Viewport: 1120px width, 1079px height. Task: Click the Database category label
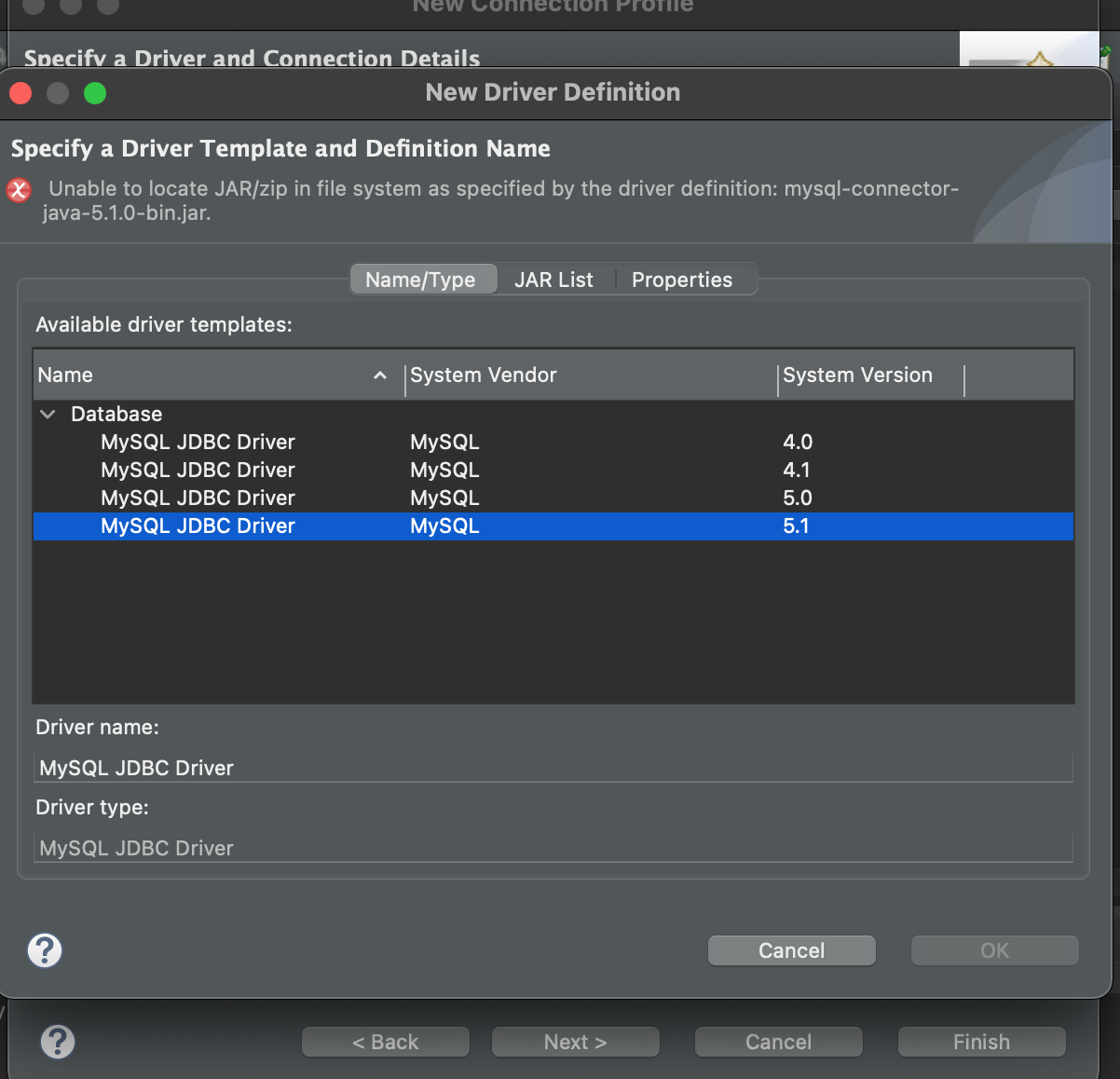coord(116,414)
